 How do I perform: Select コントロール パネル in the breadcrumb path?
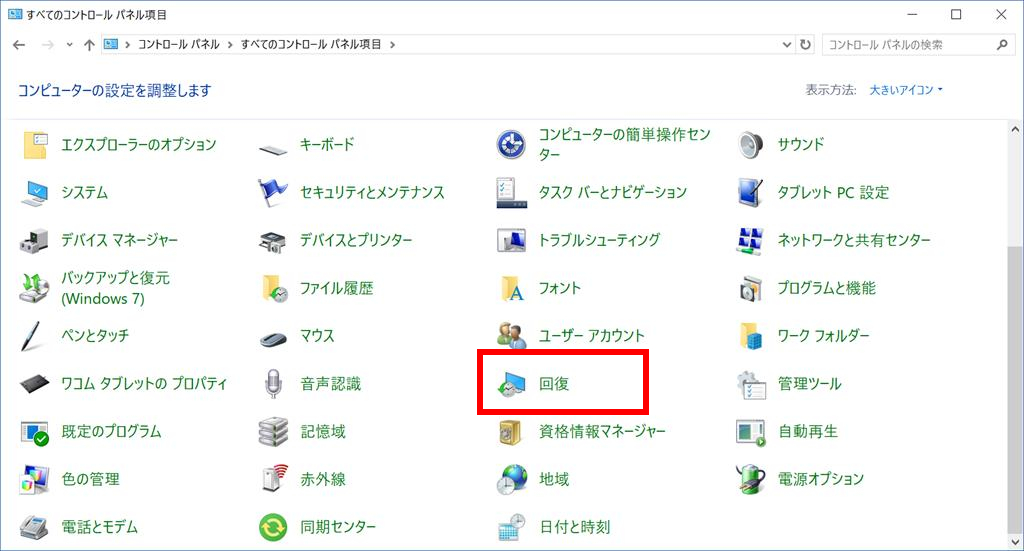click(x=181, y=45)
